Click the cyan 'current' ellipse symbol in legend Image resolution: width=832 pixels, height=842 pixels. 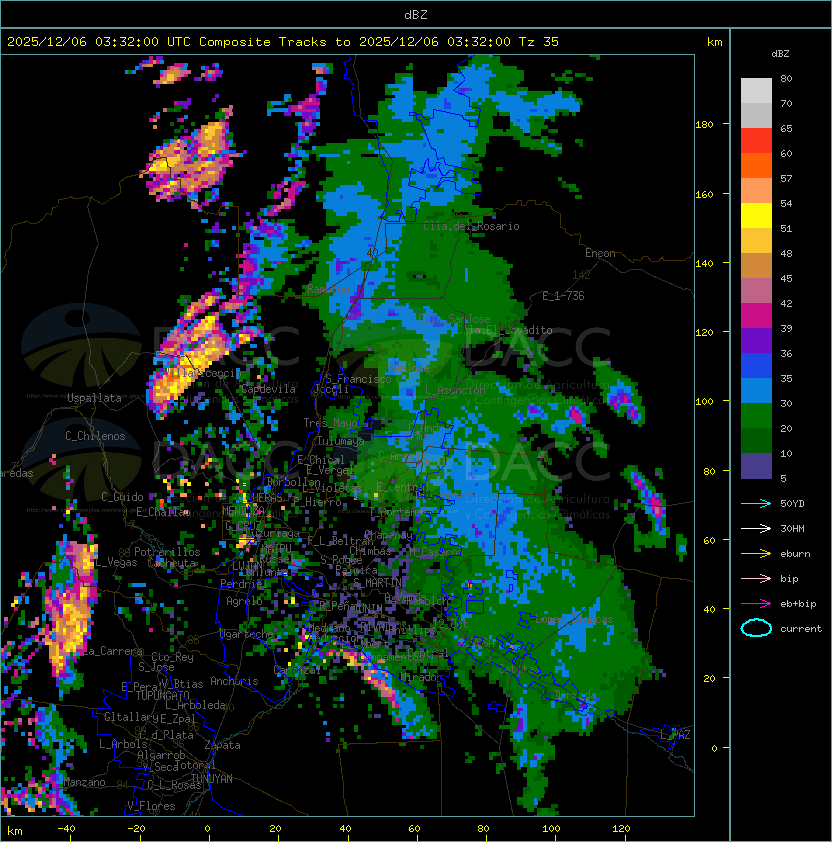pyautogui.click(x=756, y=628)
